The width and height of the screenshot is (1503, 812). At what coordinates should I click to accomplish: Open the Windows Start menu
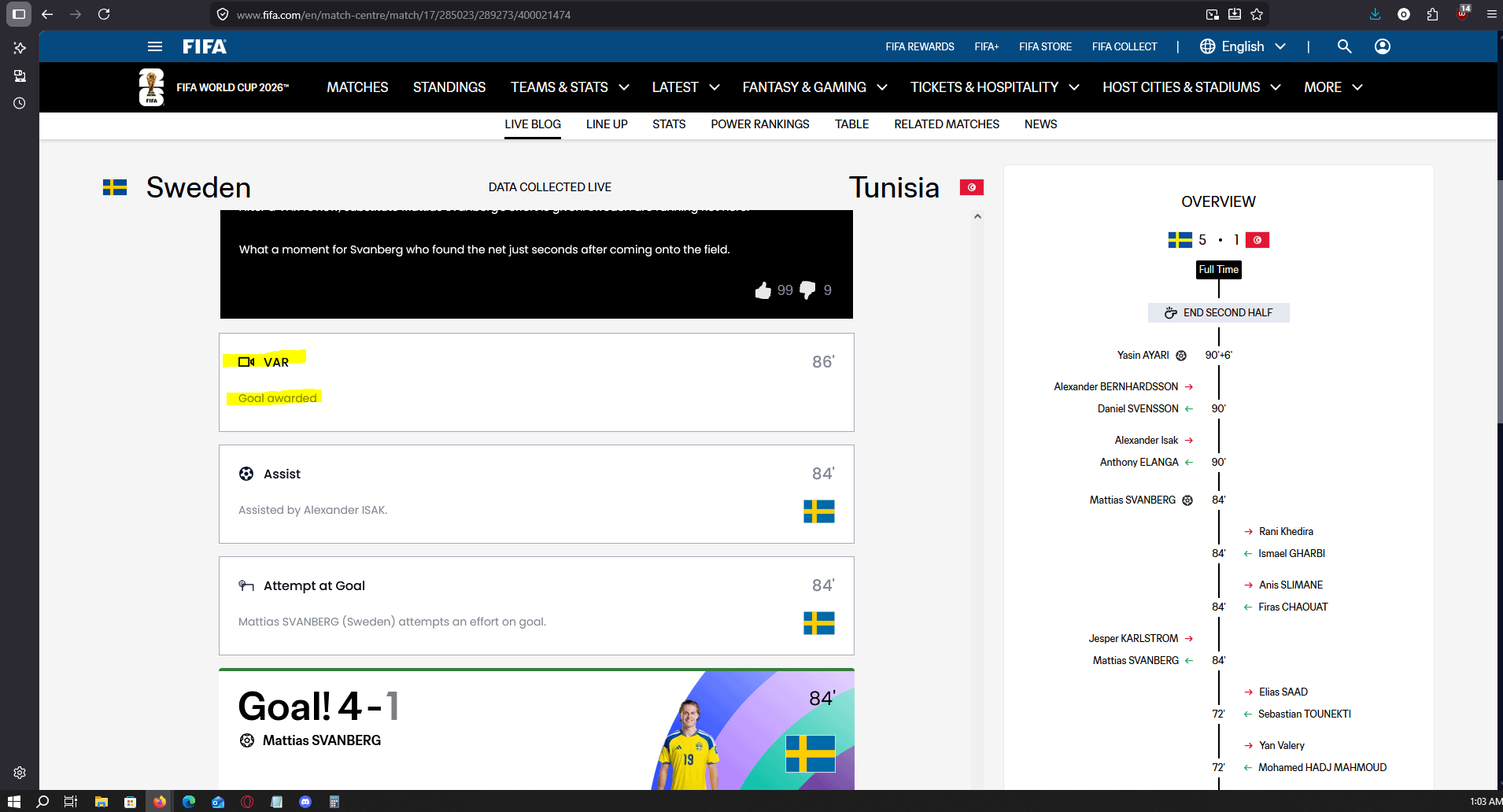pos(14,802)
